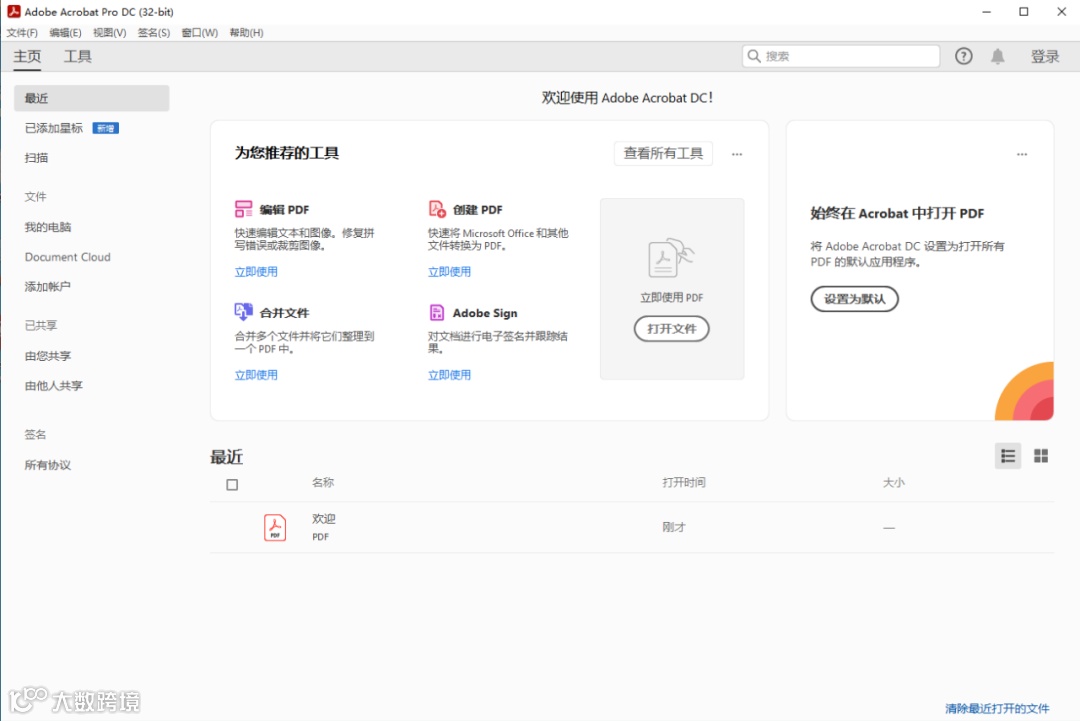
Task: Open the help question mark icon
Action: [964, 56]
